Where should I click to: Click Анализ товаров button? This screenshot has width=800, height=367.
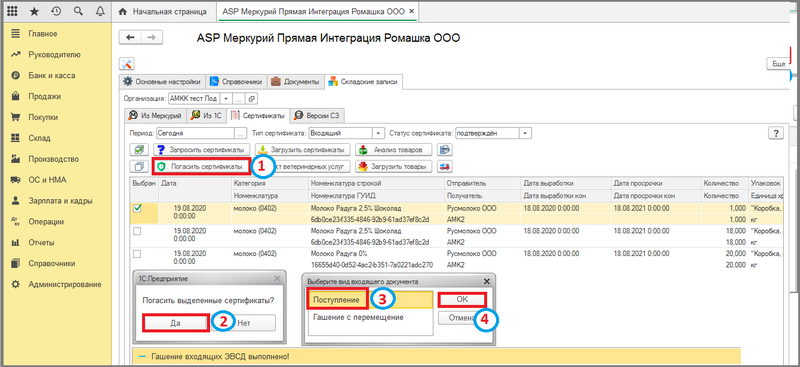[394, 150]
